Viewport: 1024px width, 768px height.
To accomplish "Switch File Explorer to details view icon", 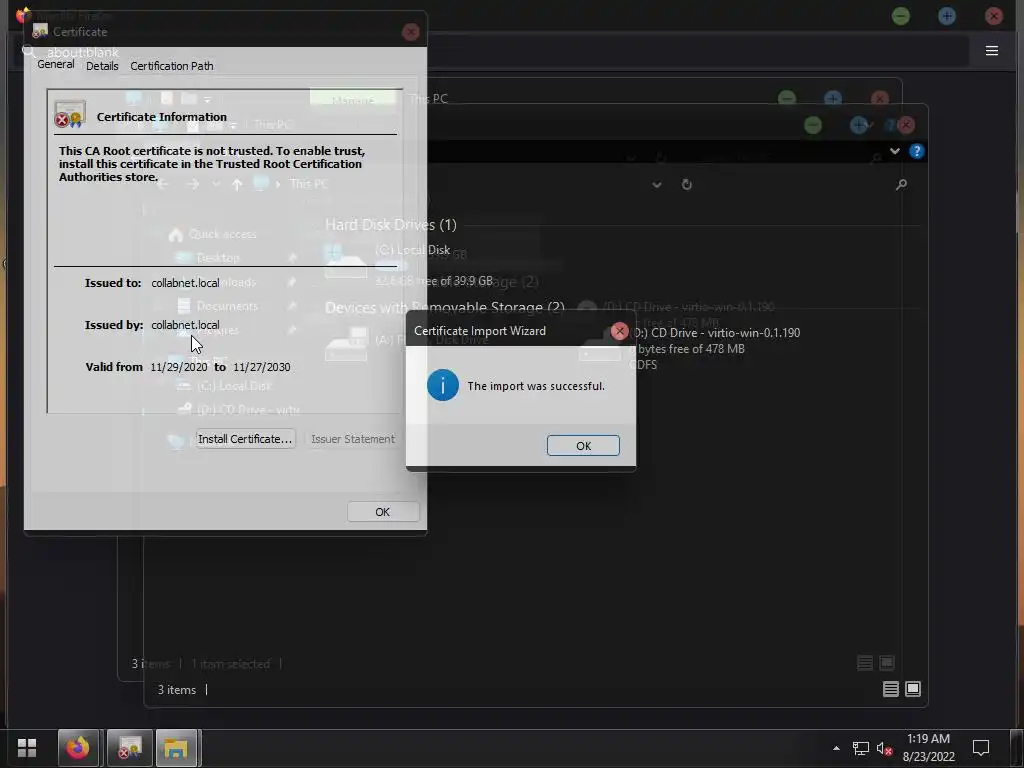I will click(891, 689).
